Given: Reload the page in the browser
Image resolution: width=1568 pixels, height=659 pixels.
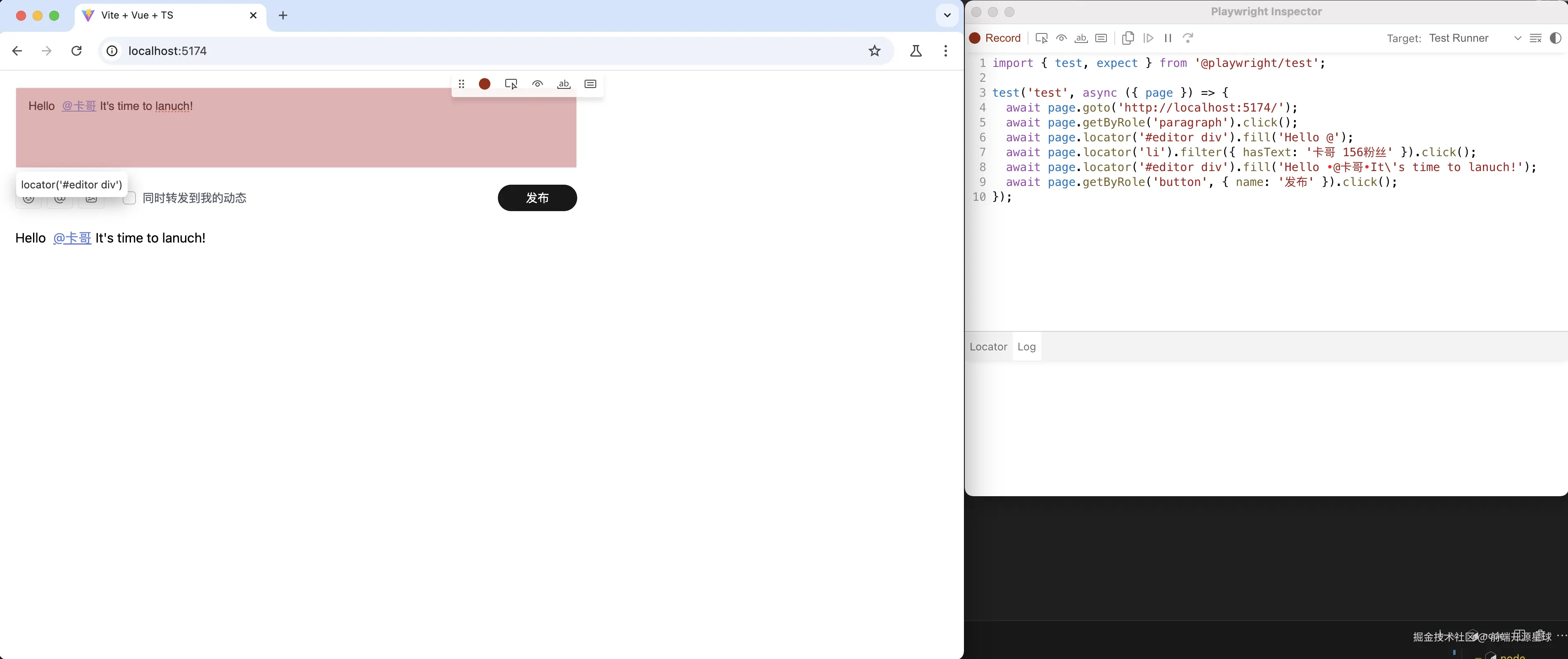Looking at the screenshot, I should pyautogui.click(x=76, y=51).
